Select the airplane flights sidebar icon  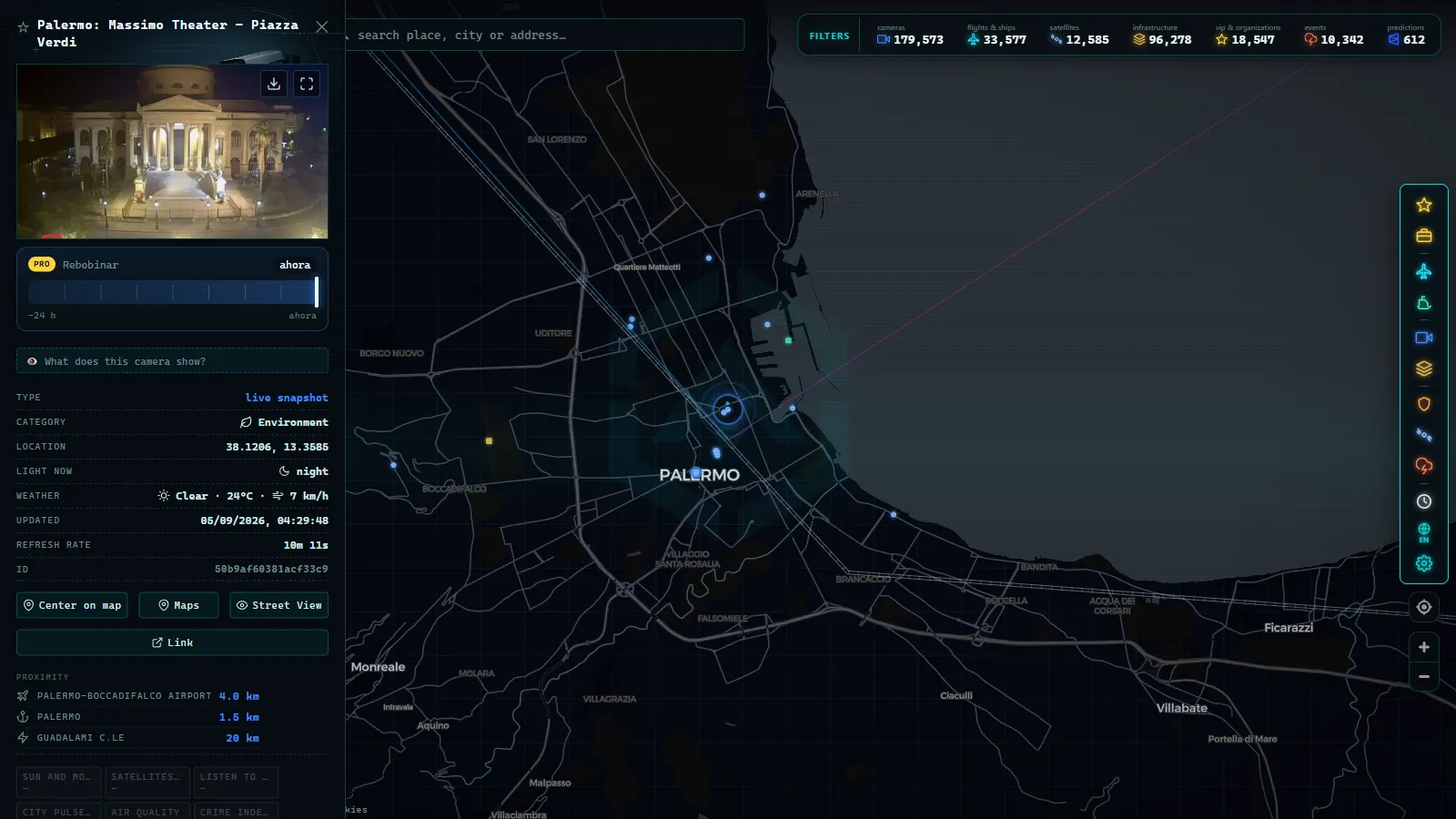tap(1424, 271)
